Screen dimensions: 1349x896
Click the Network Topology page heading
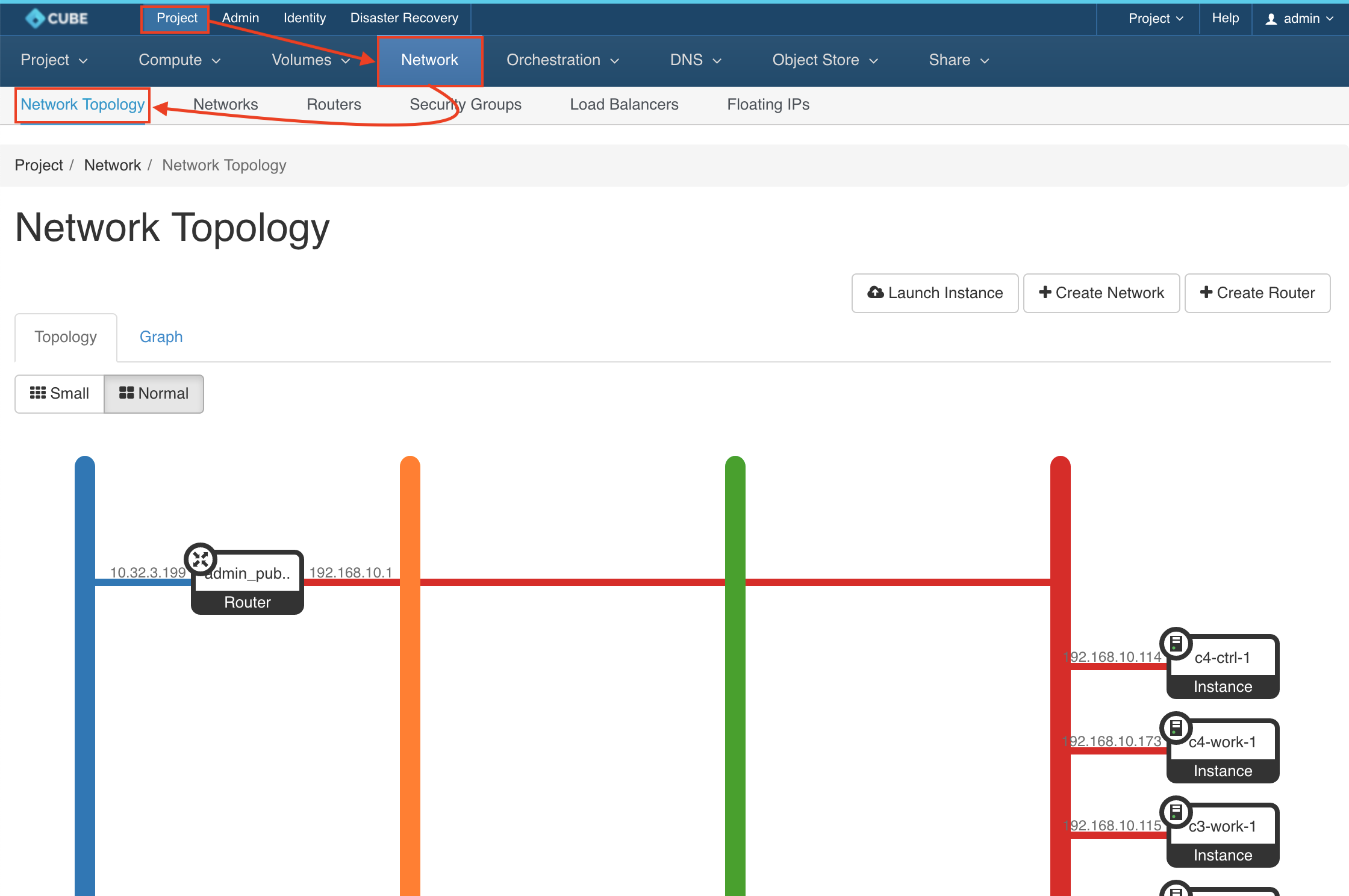tap(172, 228)
